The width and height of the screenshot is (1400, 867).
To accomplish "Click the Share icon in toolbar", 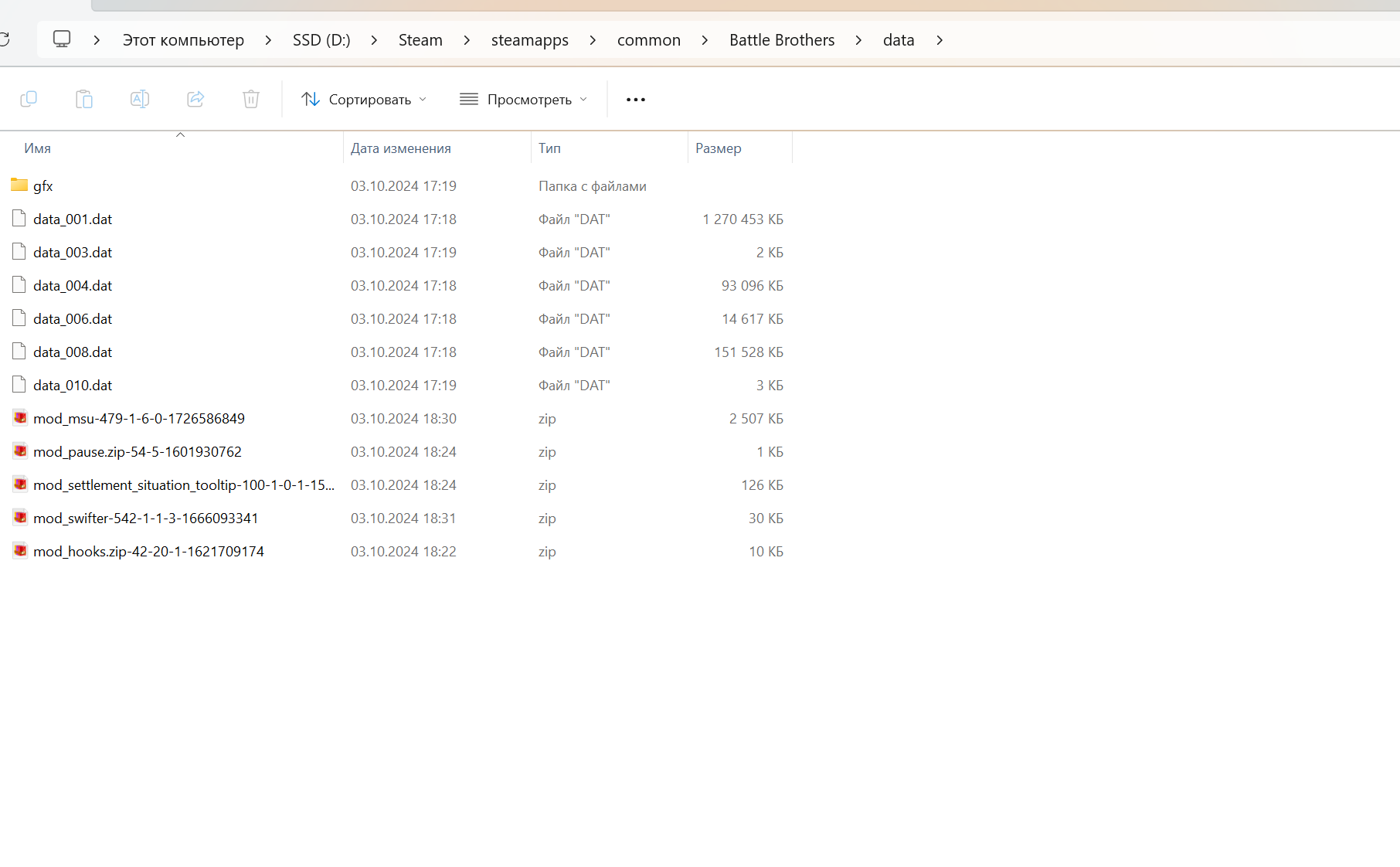I will (x=195, y=99).
